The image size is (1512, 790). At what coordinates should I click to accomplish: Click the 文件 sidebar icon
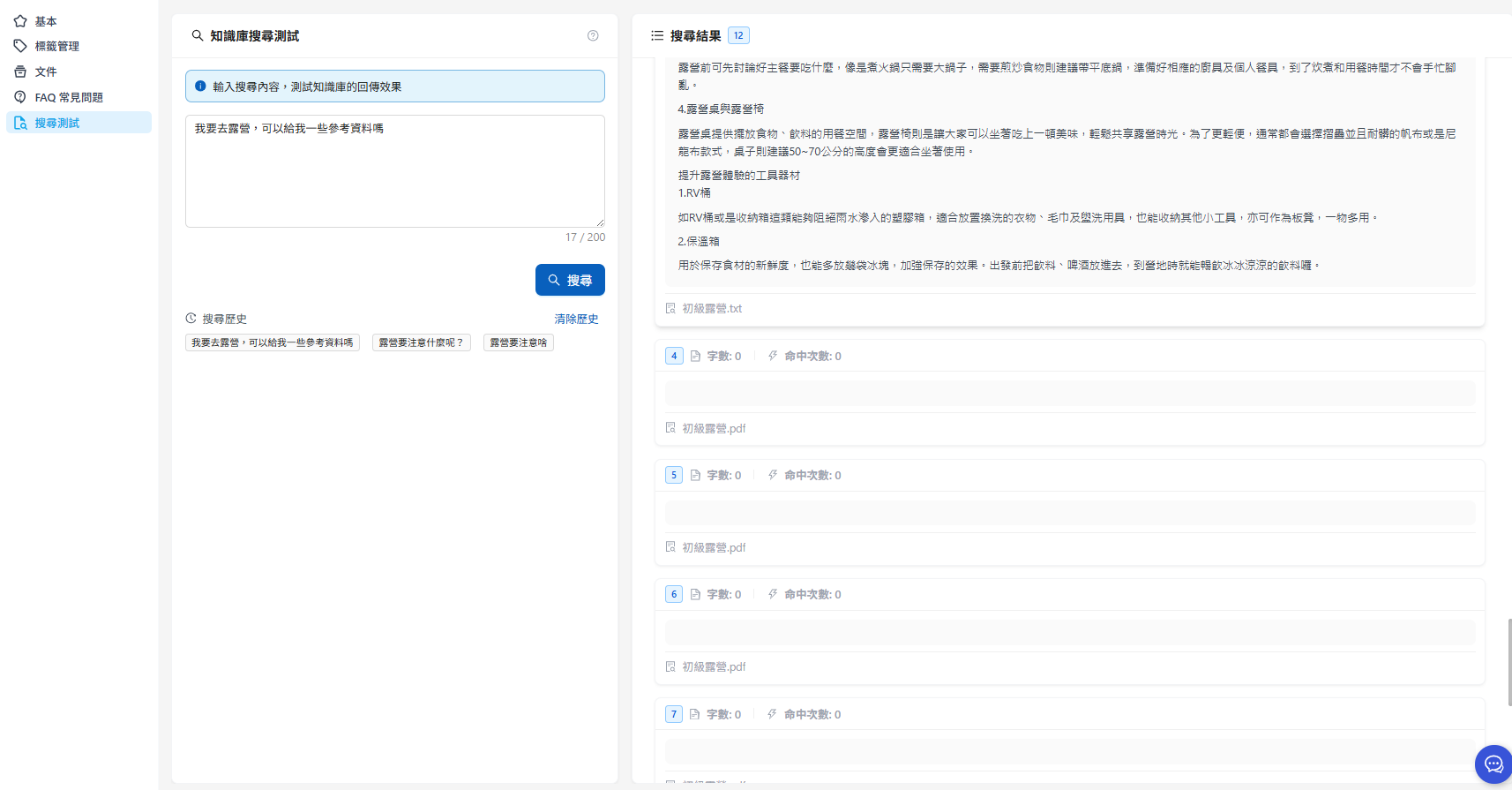tap(20, 71)
